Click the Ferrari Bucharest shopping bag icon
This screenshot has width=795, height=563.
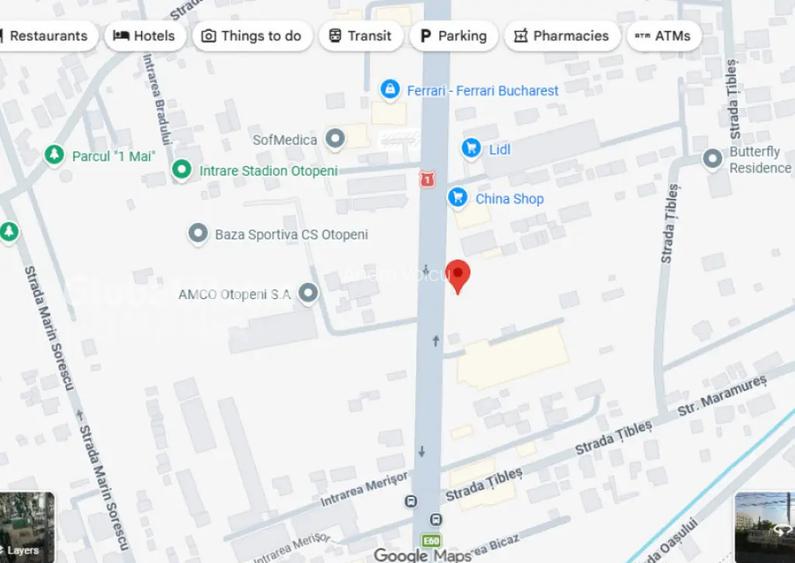tap(390, 90)
